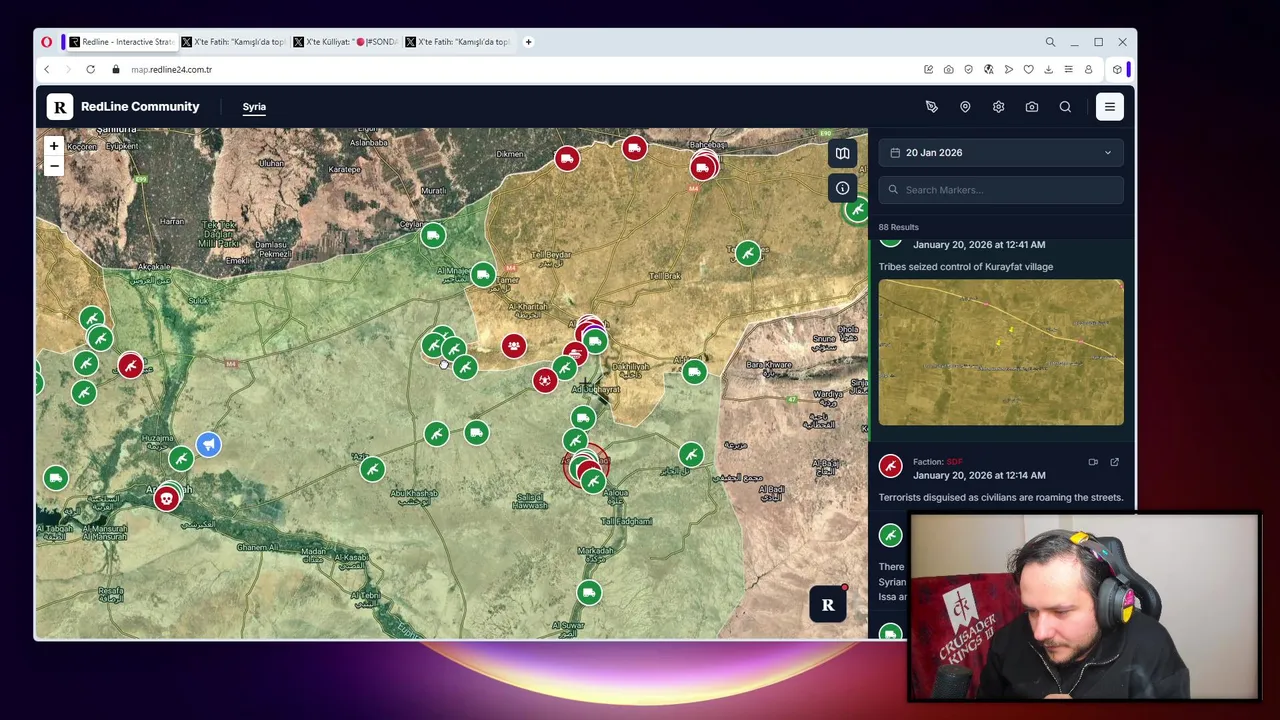Zoom out with the map minus button
Screen dimensions: 1280x720
pyautogui.click(x=54, y=166)
